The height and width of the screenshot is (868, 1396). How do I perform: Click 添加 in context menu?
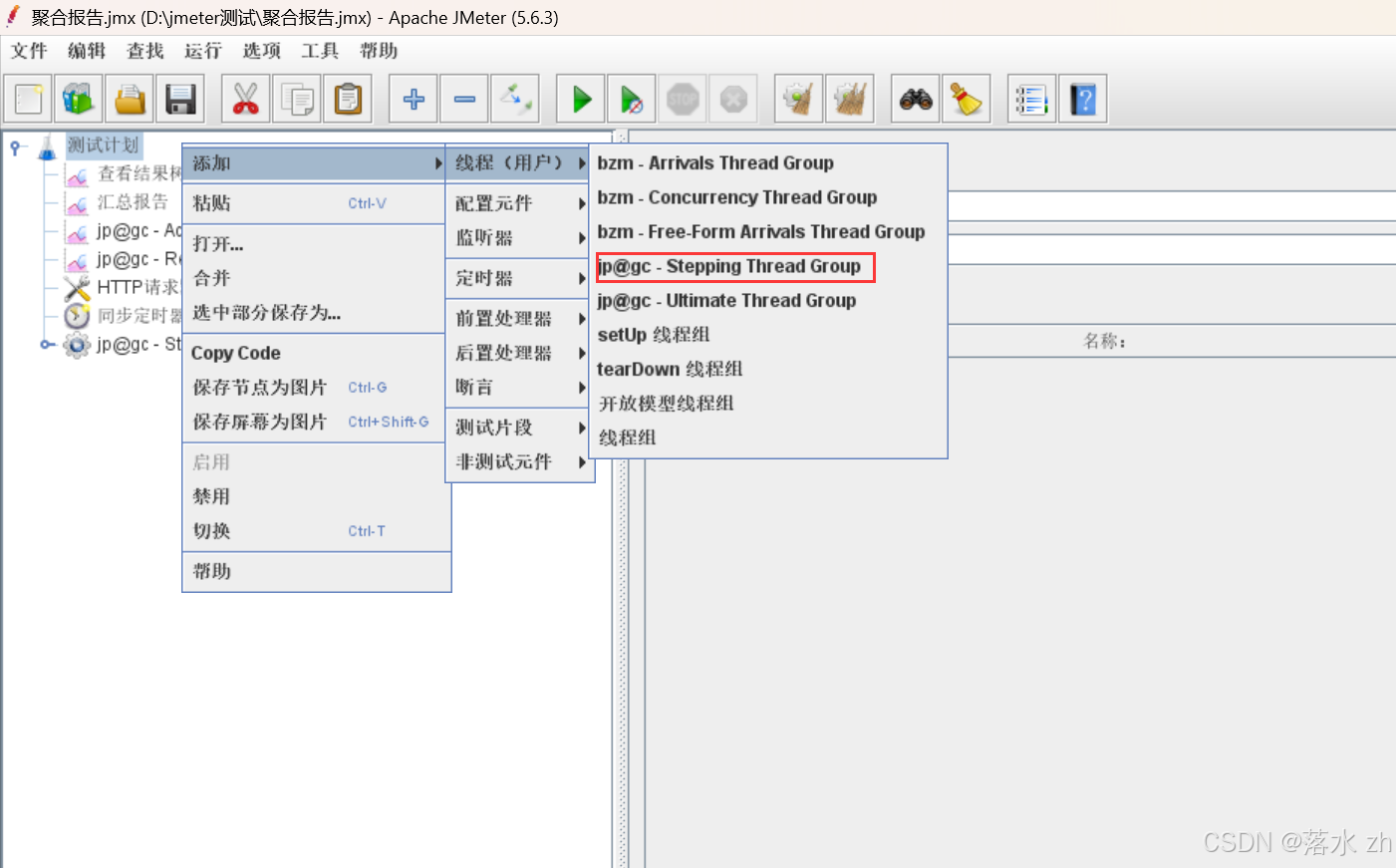(x=314, y=163)
